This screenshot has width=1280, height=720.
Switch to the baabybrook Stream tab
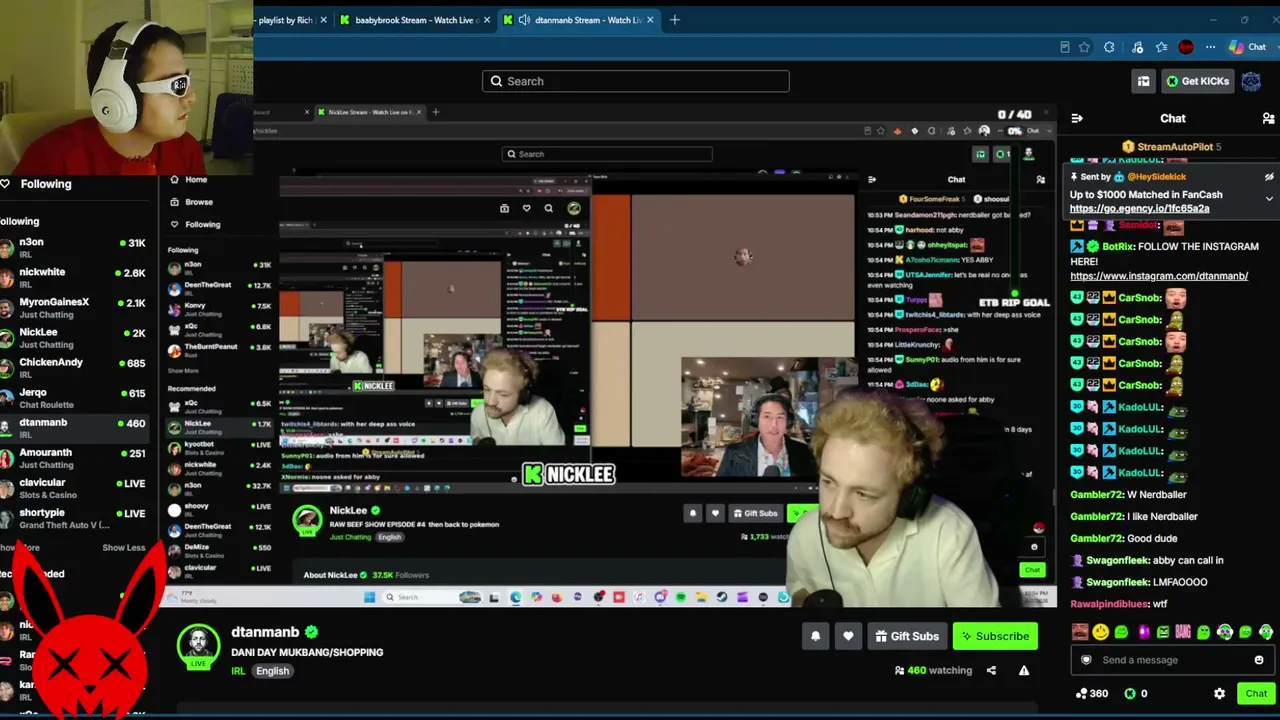[x=416, y=20]
